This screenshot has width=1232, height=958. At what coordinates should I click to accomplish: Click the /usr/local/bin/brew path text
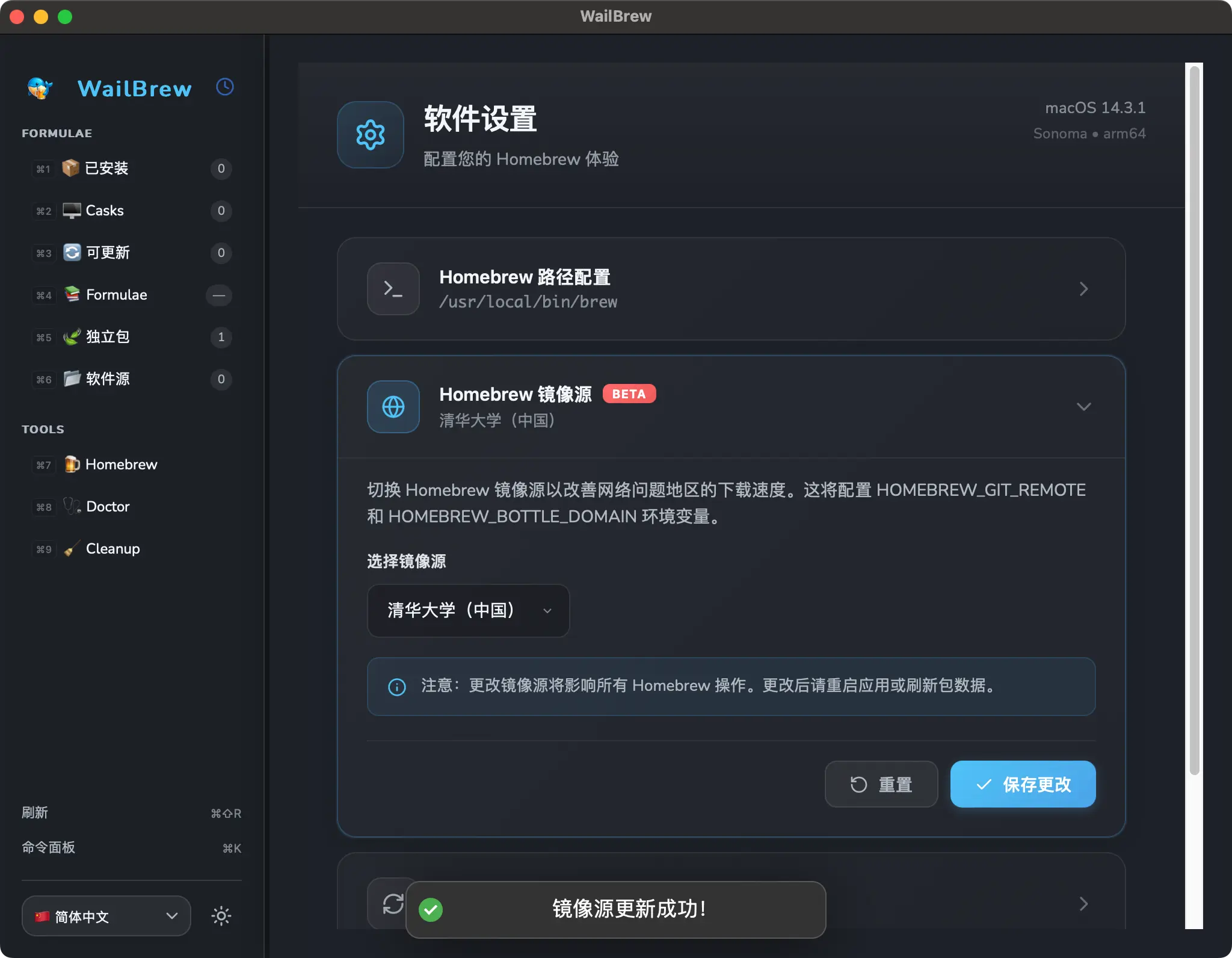tap(528, 301)
